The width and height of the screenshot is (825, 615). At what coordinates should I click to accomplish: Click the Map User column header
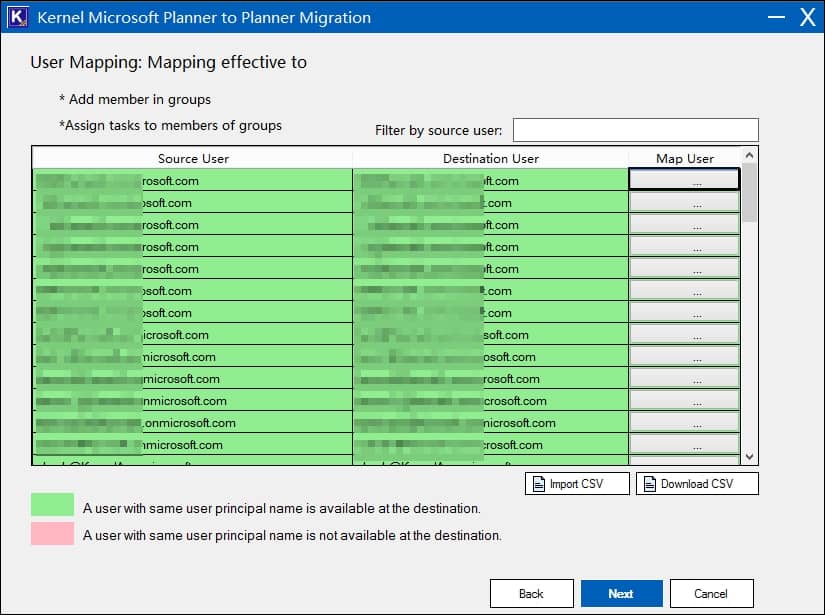click(x=685, y=158)
